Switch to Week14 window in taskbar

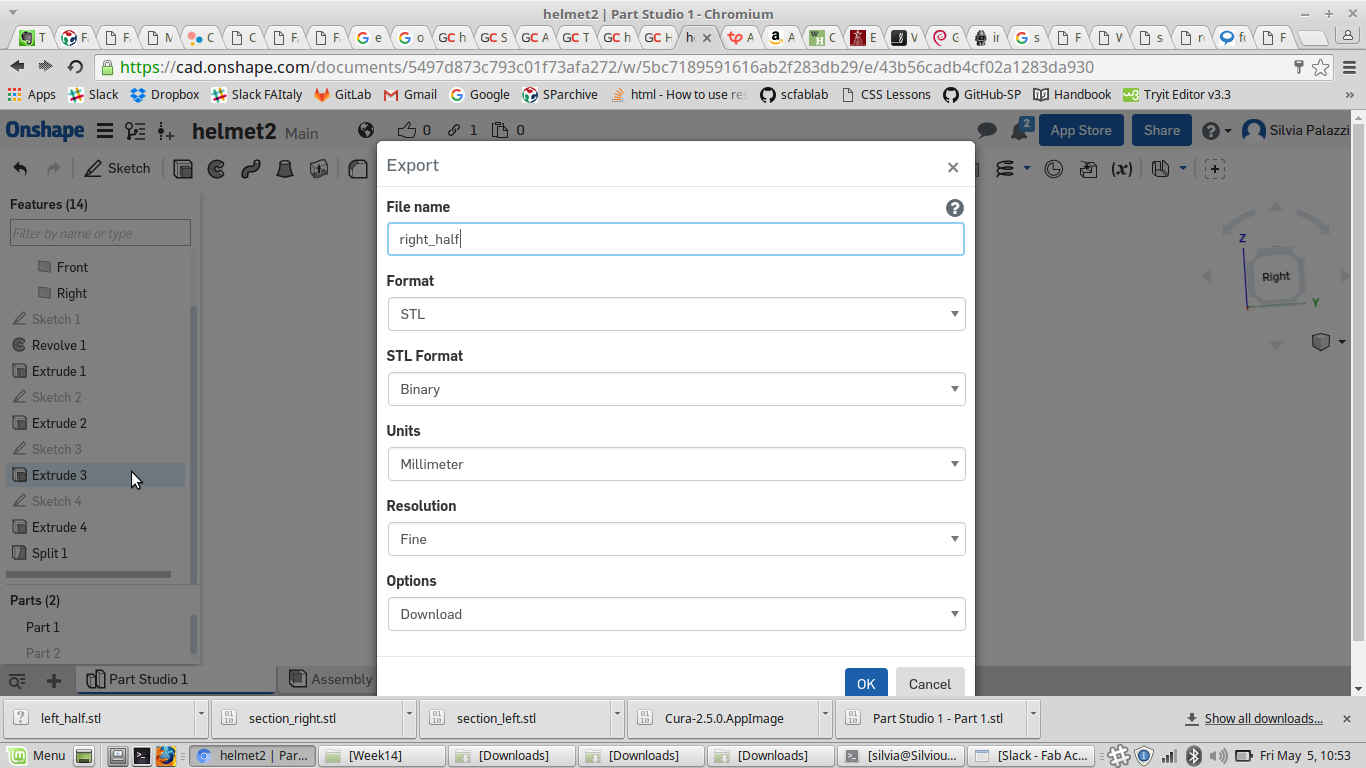(382, 755)
